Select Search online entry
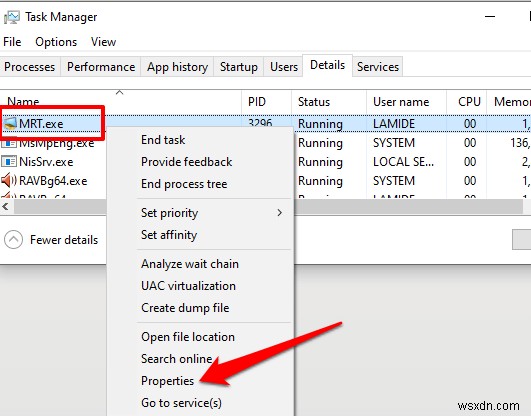Image resolution: width=531 pixels, height=416 pixels. [200, 358]
